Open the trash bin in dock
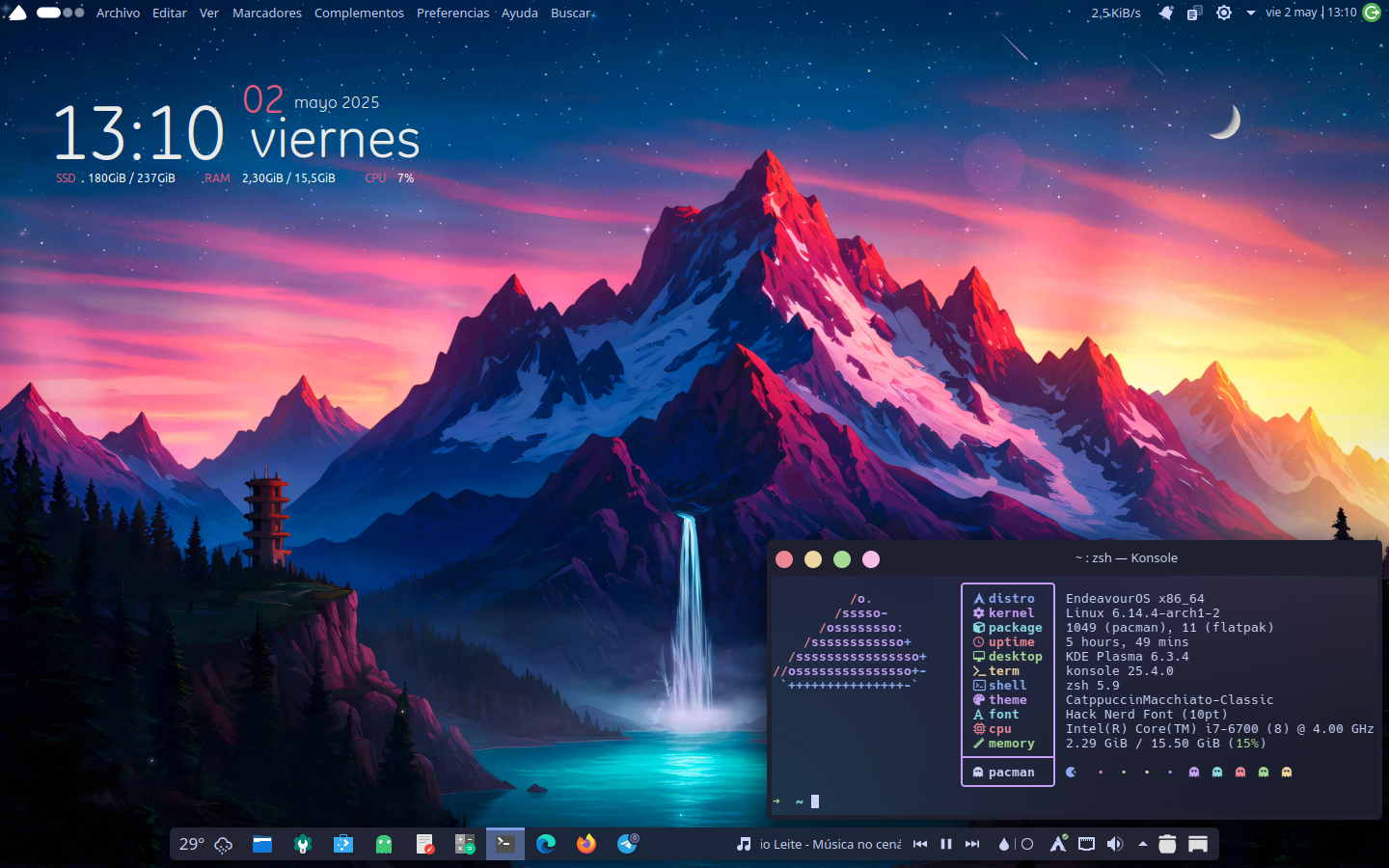 click(x=1167, y=844)
